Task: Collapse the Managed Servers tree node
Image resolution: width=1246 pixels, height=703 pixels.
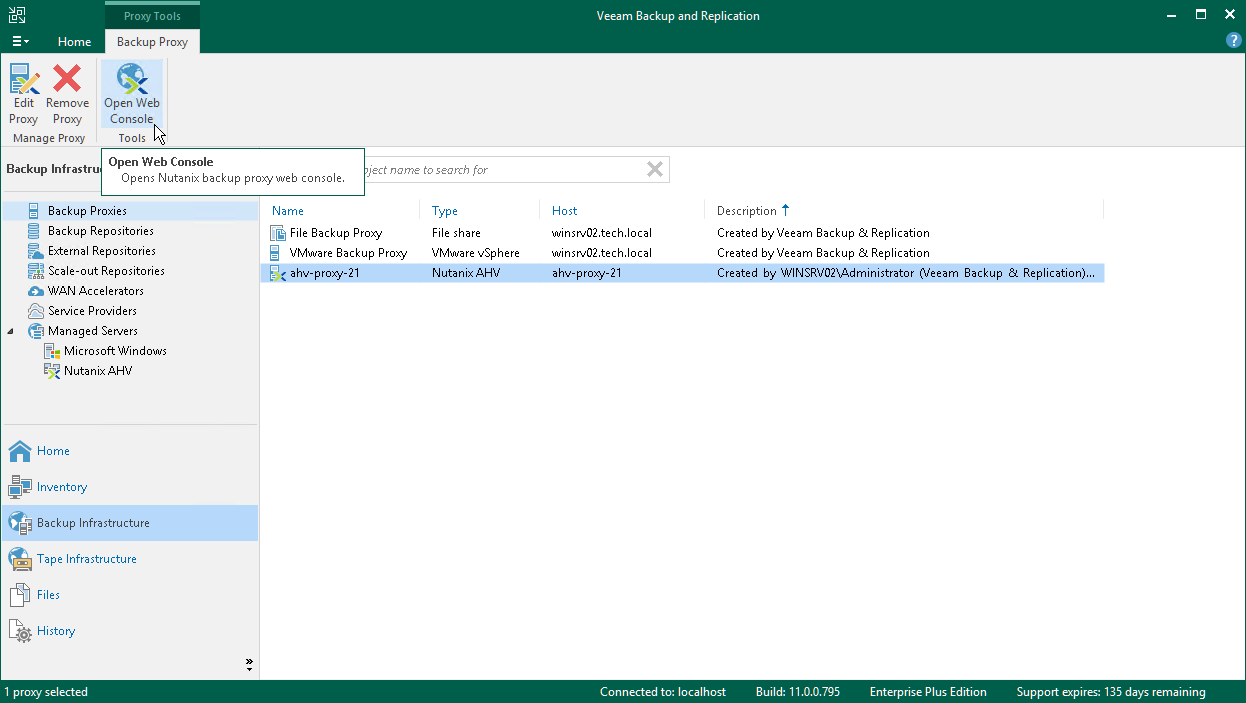Action: (x=11, y=331)
